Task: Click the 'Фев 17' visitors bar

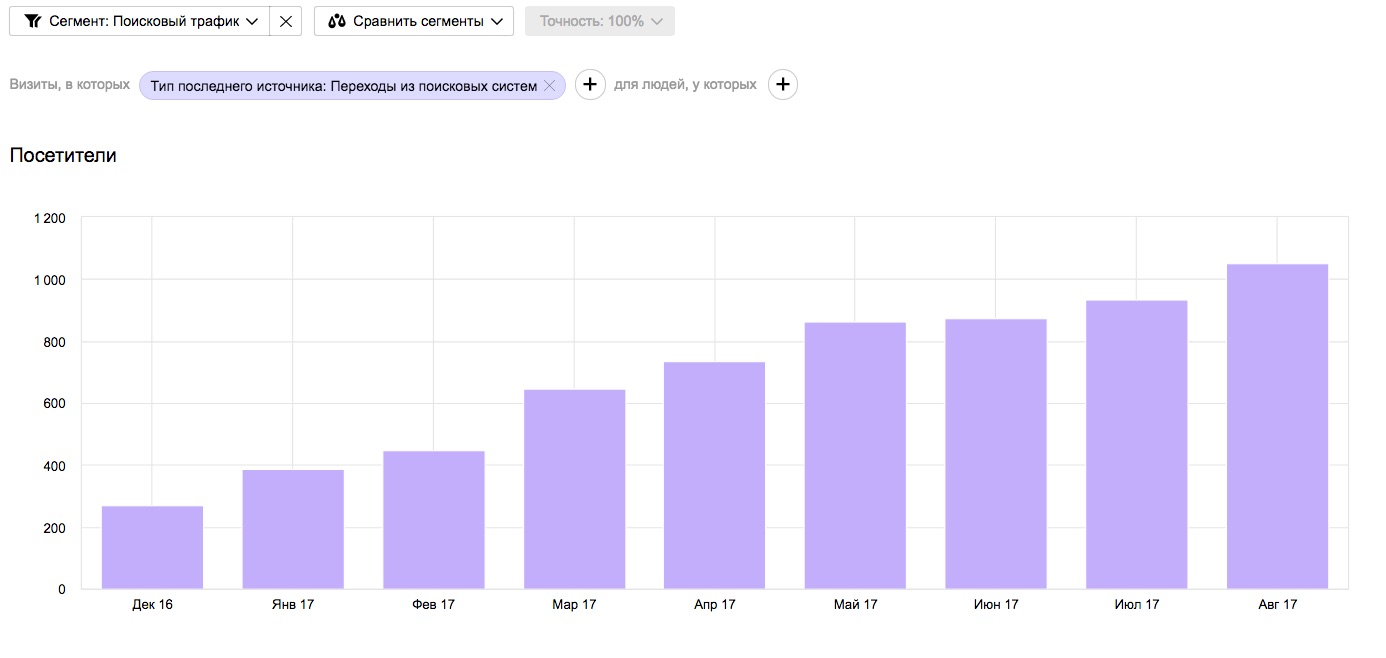Action: pyautogui.click(x=434, y=520)
